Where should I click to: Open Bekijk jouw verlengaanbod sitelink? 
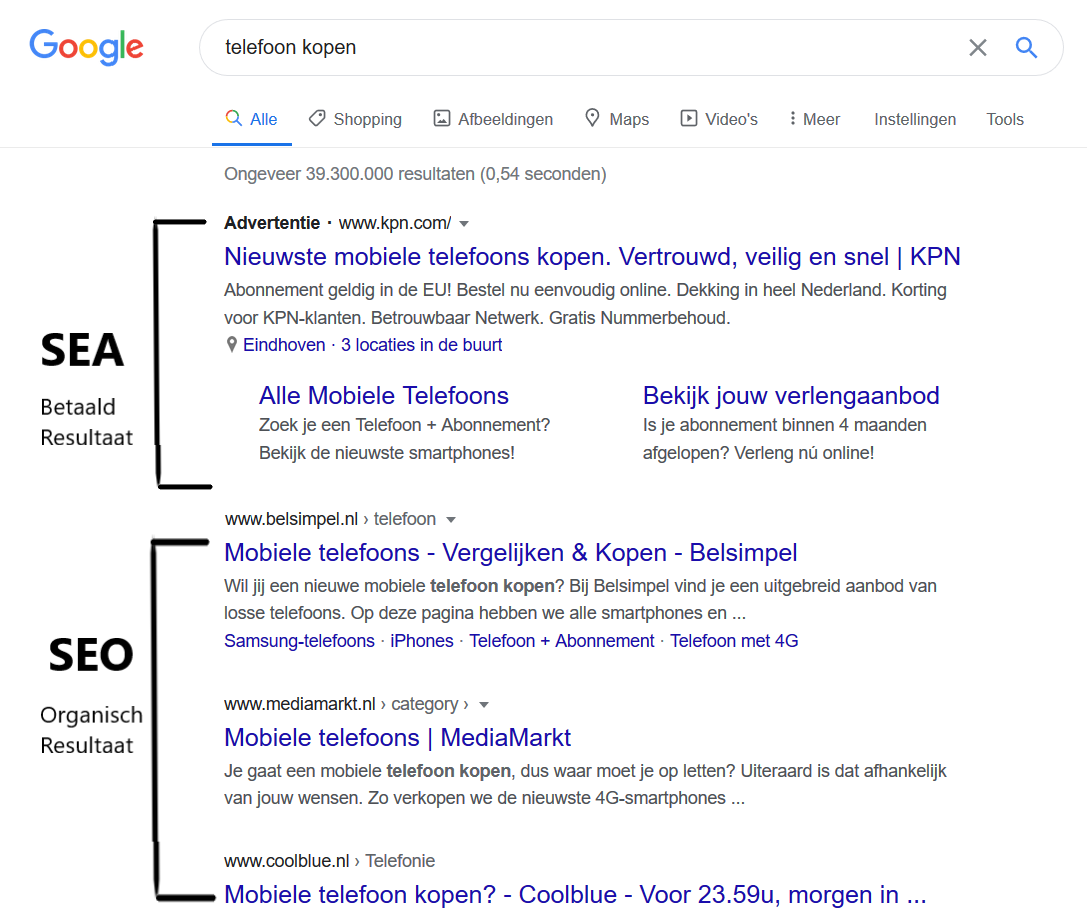coord(791,395)
